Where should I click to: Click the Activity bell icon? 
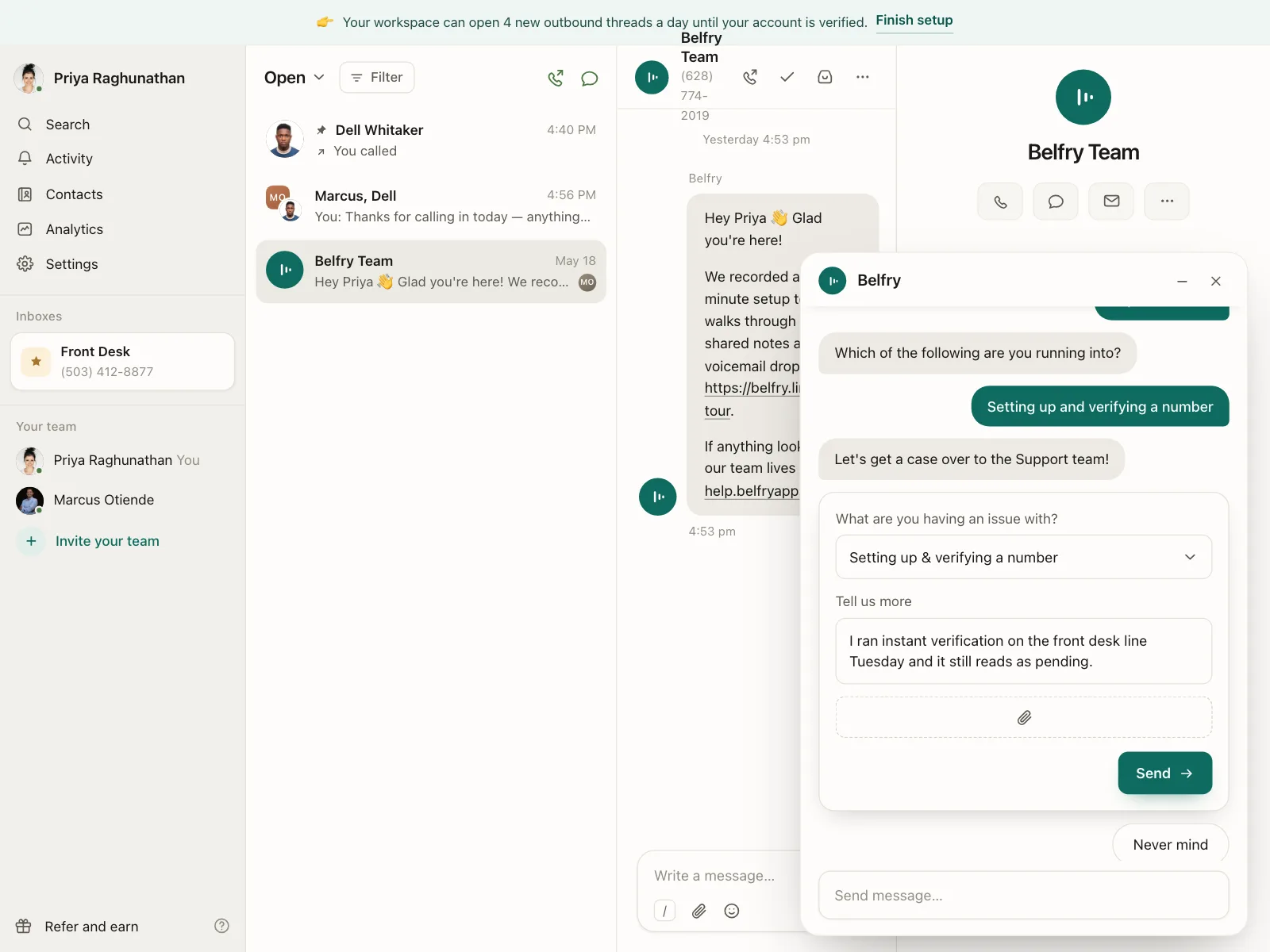point(25,159)
